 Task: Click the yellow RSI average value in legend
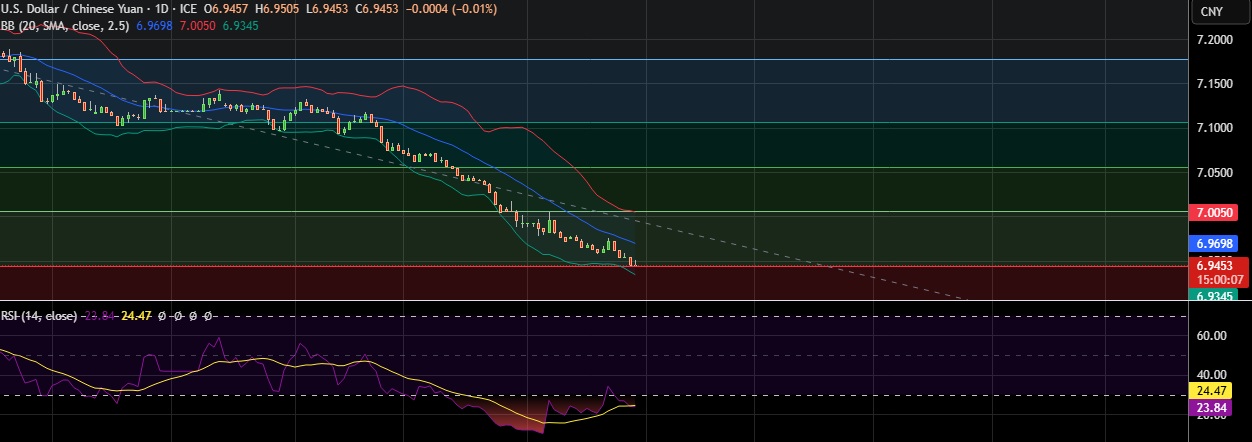135,316
